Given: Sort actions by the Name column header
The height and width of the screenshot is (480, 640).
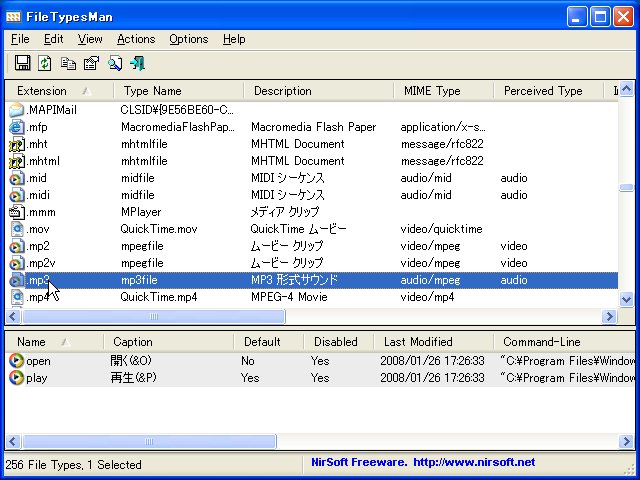Looking at the screenshot, I should 54,342.
